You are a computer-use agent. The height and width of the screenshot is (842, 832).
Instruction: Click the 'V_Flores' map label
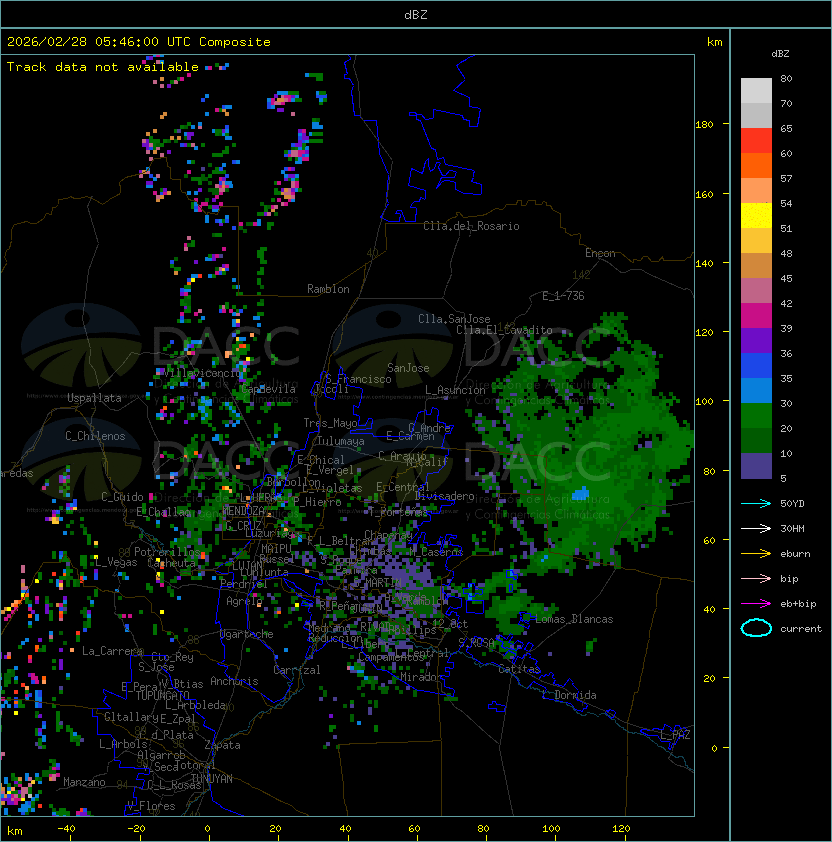point(151,806)
